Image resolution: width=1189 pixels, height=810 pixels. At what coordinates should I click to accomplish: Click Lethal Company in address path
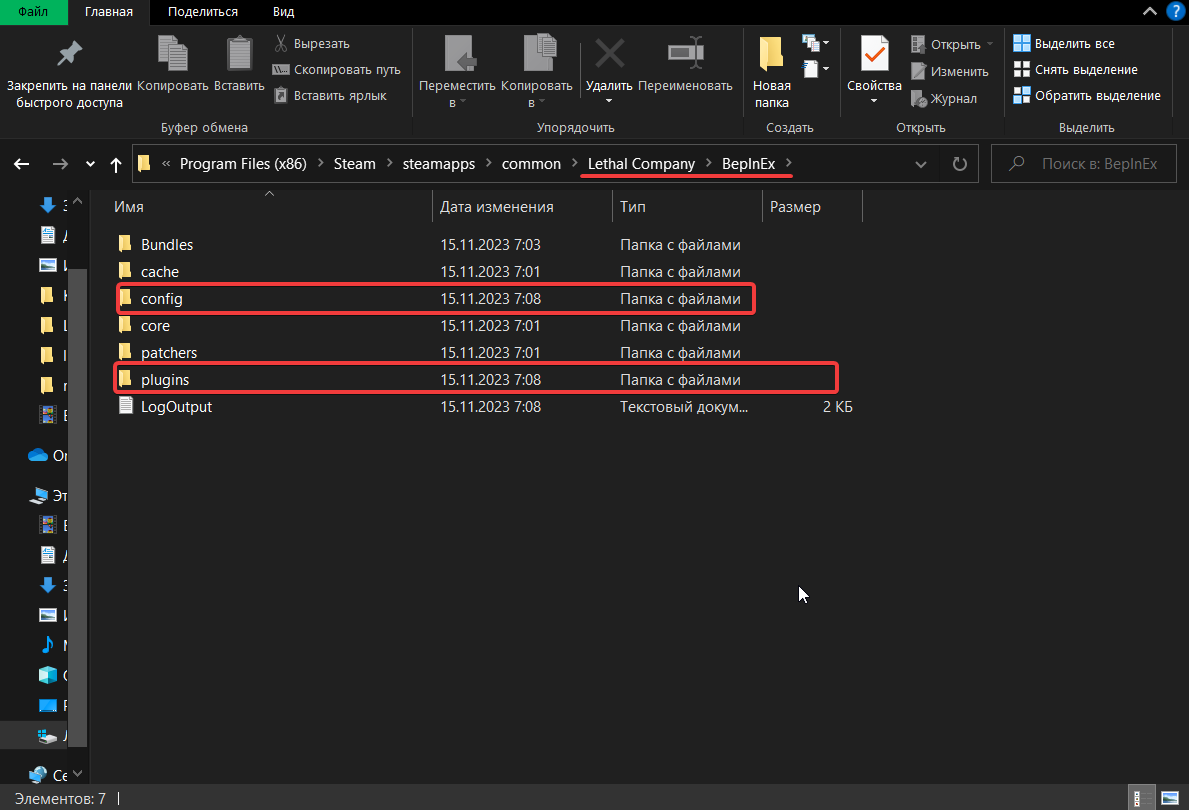click(641, 164)
